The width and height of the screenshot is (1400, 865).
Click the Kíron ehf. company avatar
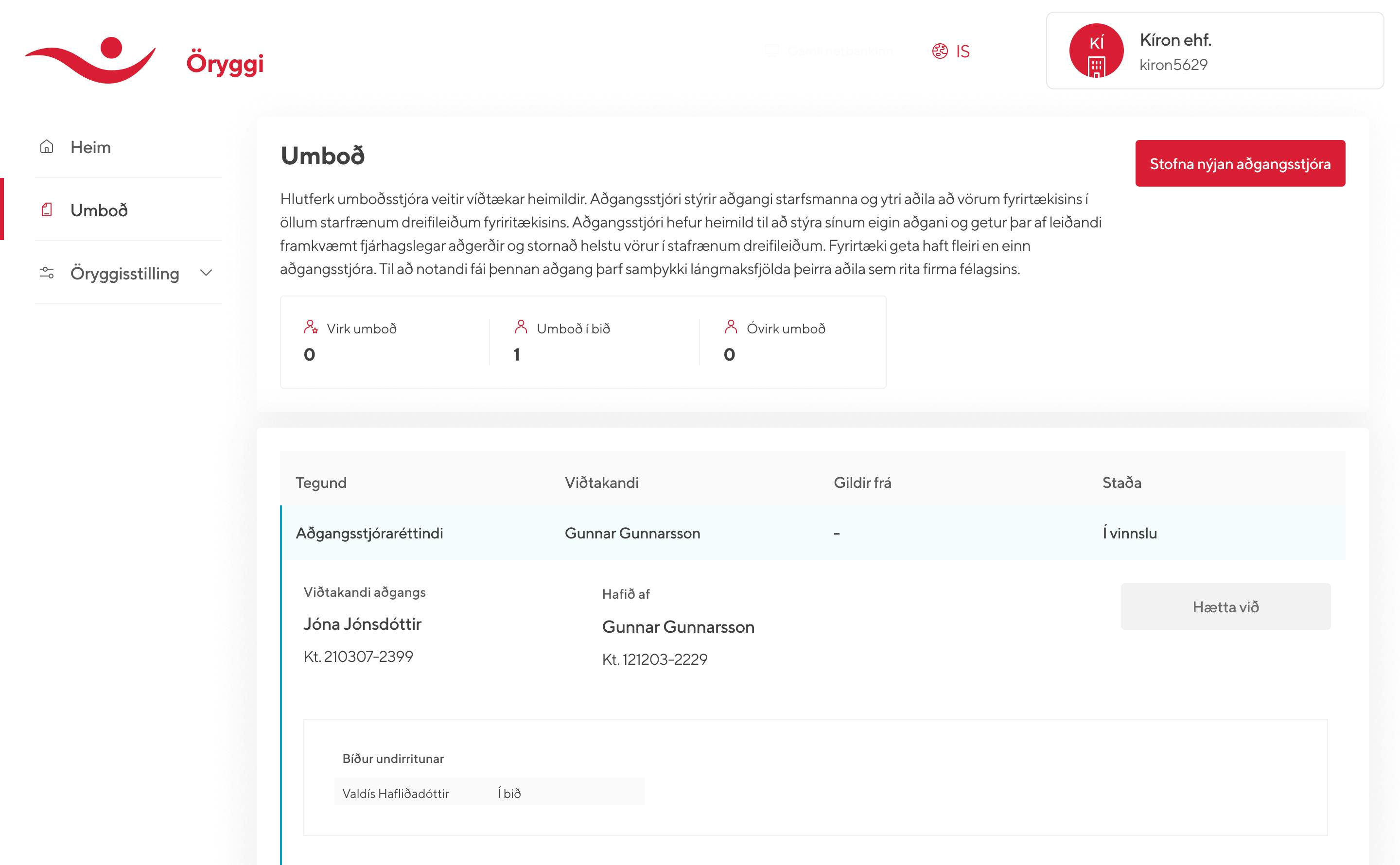point(1096,51)
